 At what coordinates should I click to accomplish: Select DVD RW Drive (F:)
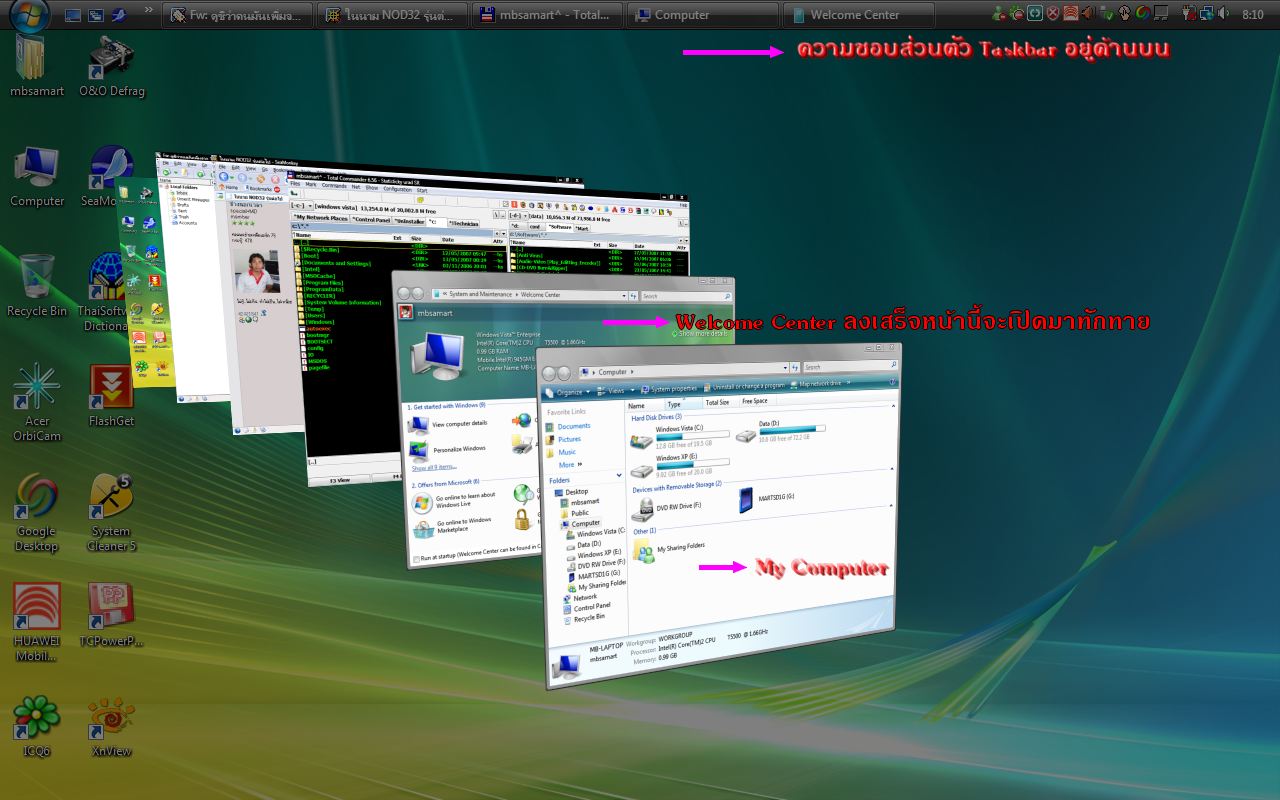[667, 507]
